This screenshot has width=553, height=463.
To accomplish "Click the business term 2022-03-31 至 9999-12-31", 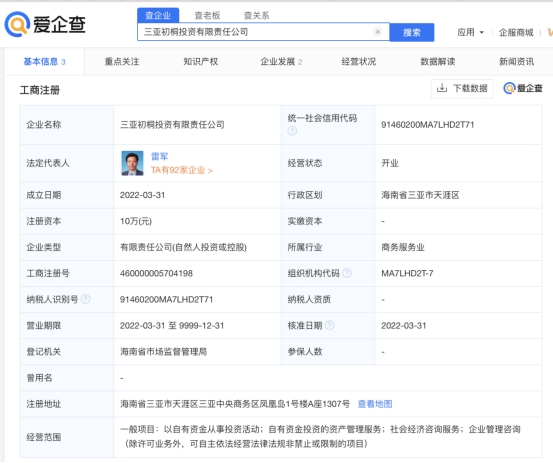I will pyautogui.click(x=172, y=325).
